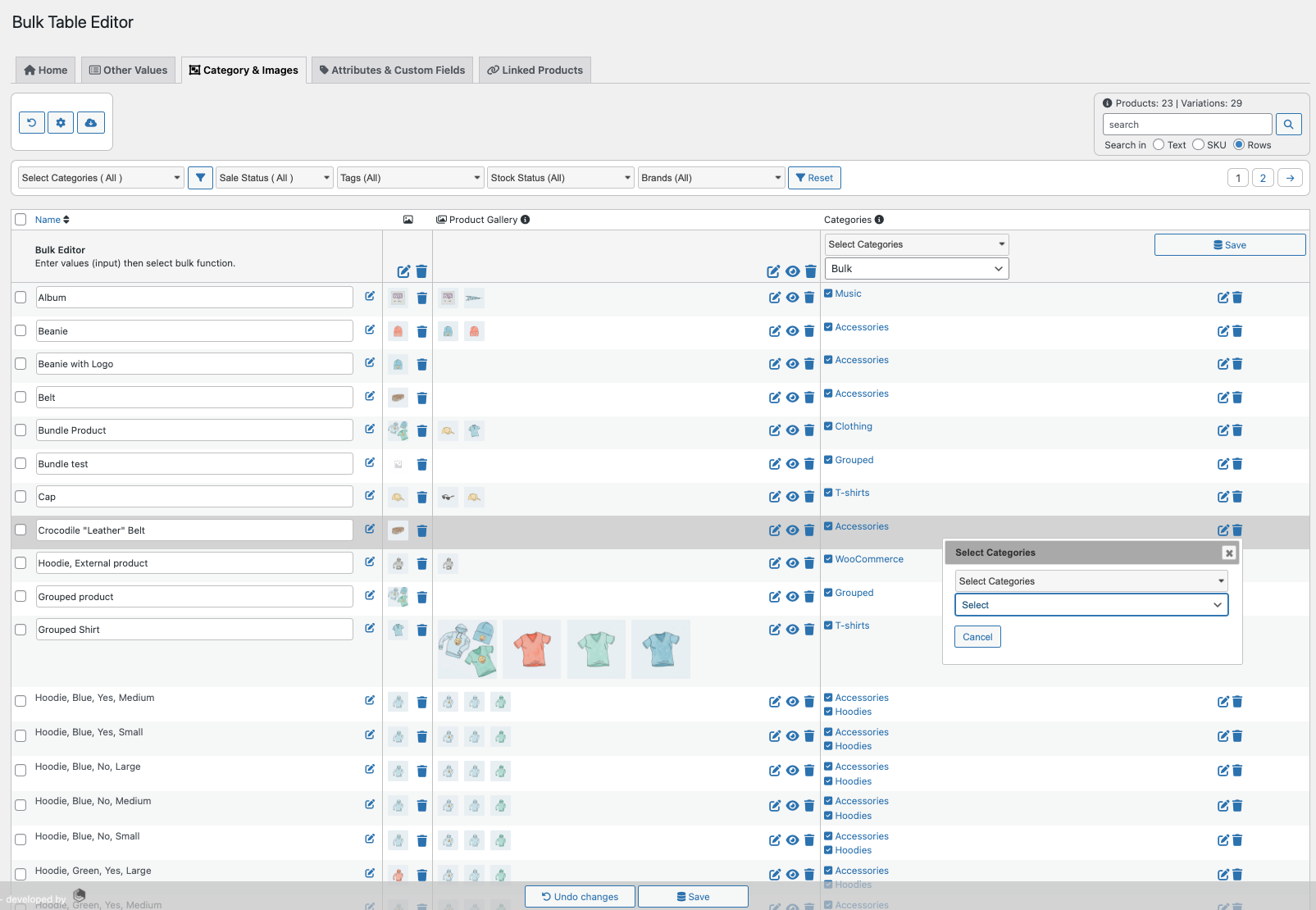
Task: Switch to the Linked Products tab
Action: point(535,70)
